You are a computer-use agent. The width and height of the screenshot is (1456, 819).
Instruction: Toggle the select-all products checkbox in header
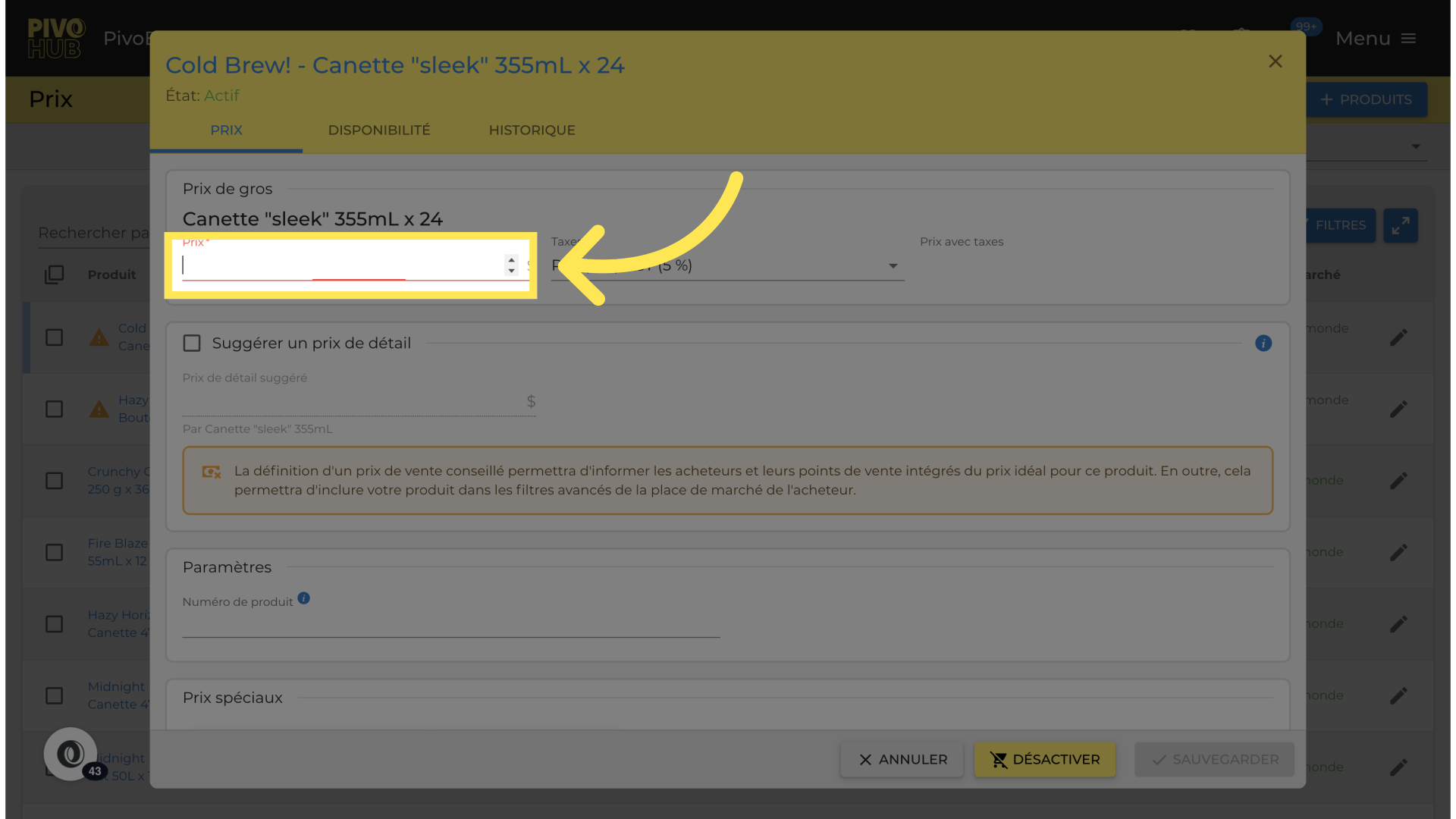pos(54,275)
